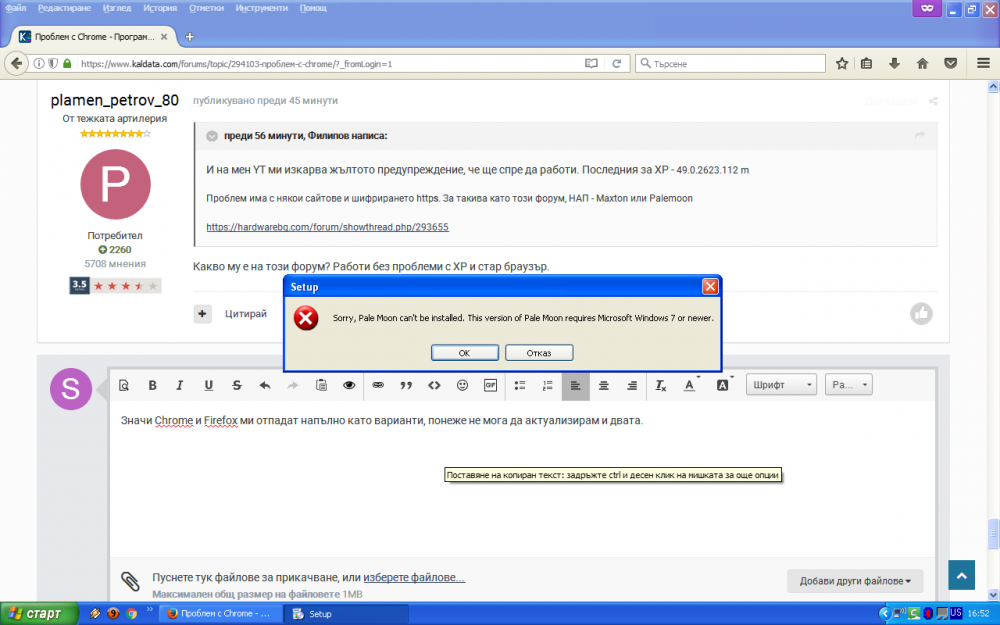Click Отказ in Setup dialog

click(539, 353)
